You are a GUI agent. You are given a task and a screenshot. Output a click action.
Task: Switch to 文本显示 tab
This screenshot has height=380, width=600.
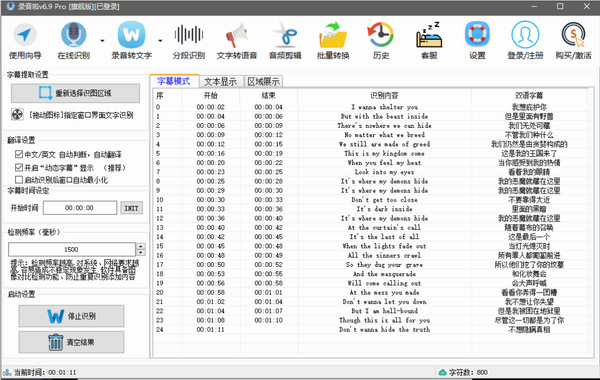[221, 82]
